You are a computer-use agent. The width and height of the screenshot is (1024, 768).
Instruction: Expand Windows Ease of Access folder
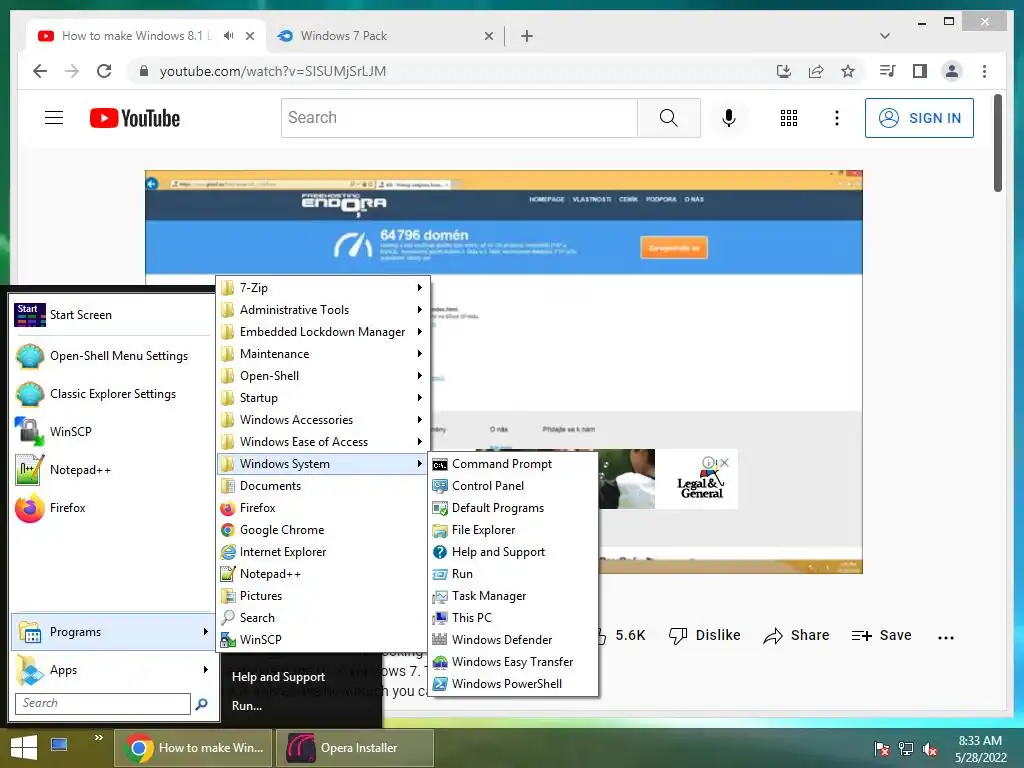pos(322,442)
